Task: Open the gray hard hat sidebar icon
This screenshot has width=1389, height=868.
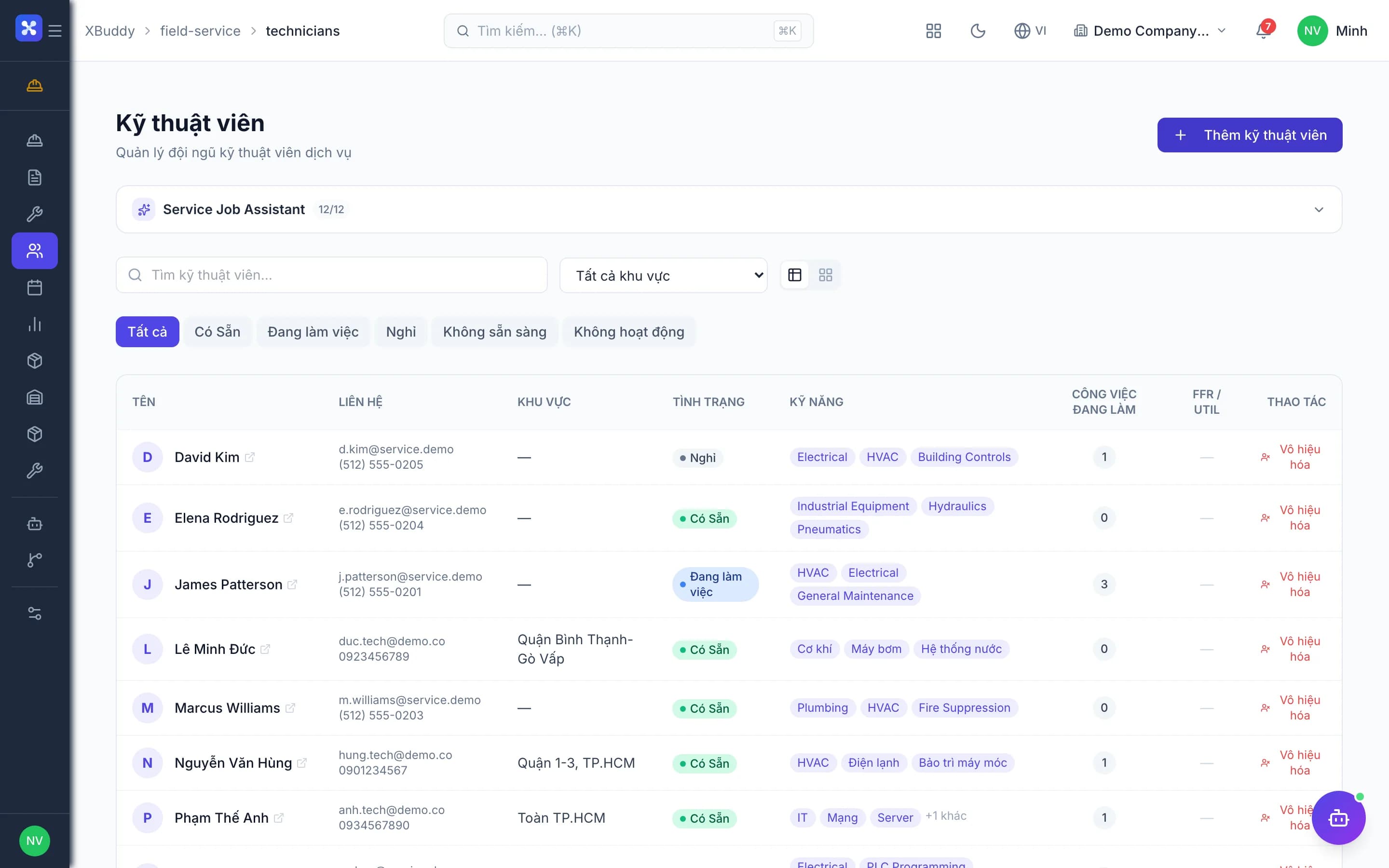Action: click(x=34, y=141)
